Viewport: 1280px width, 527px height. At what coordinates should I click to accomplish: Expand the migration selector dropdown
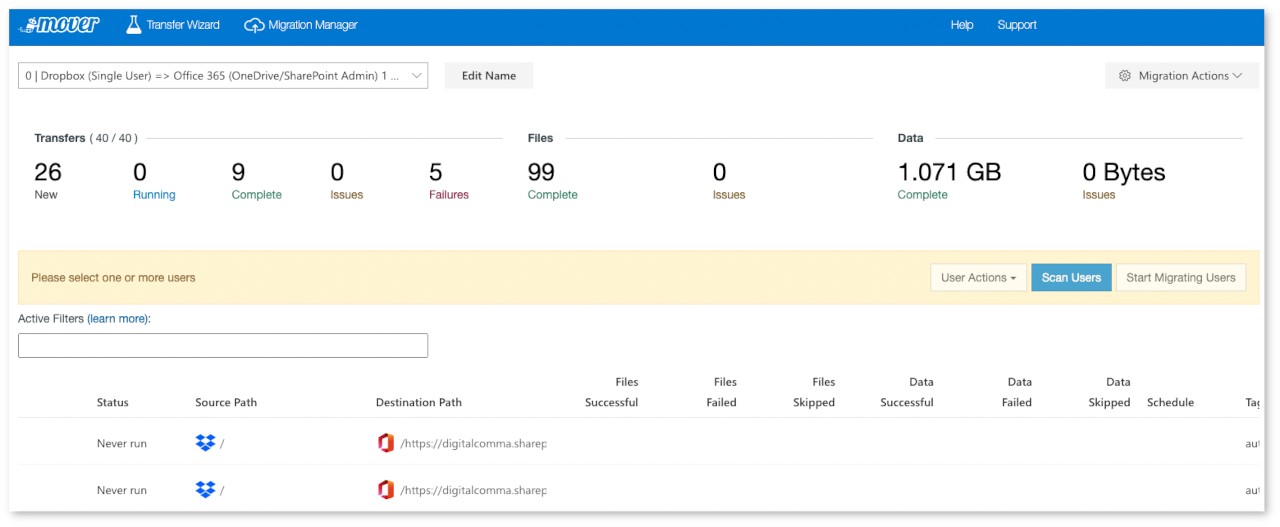tap(223, 76)
